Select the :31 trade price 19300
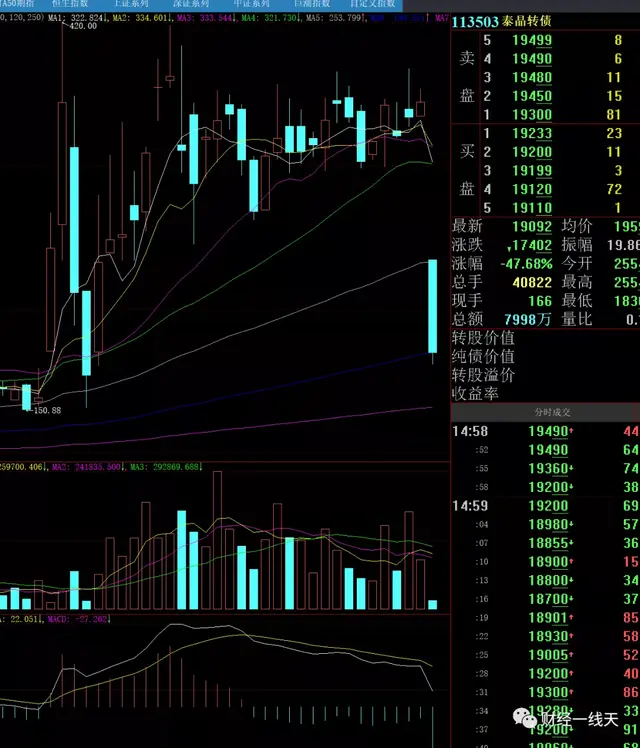 click(x=548, y=692)
